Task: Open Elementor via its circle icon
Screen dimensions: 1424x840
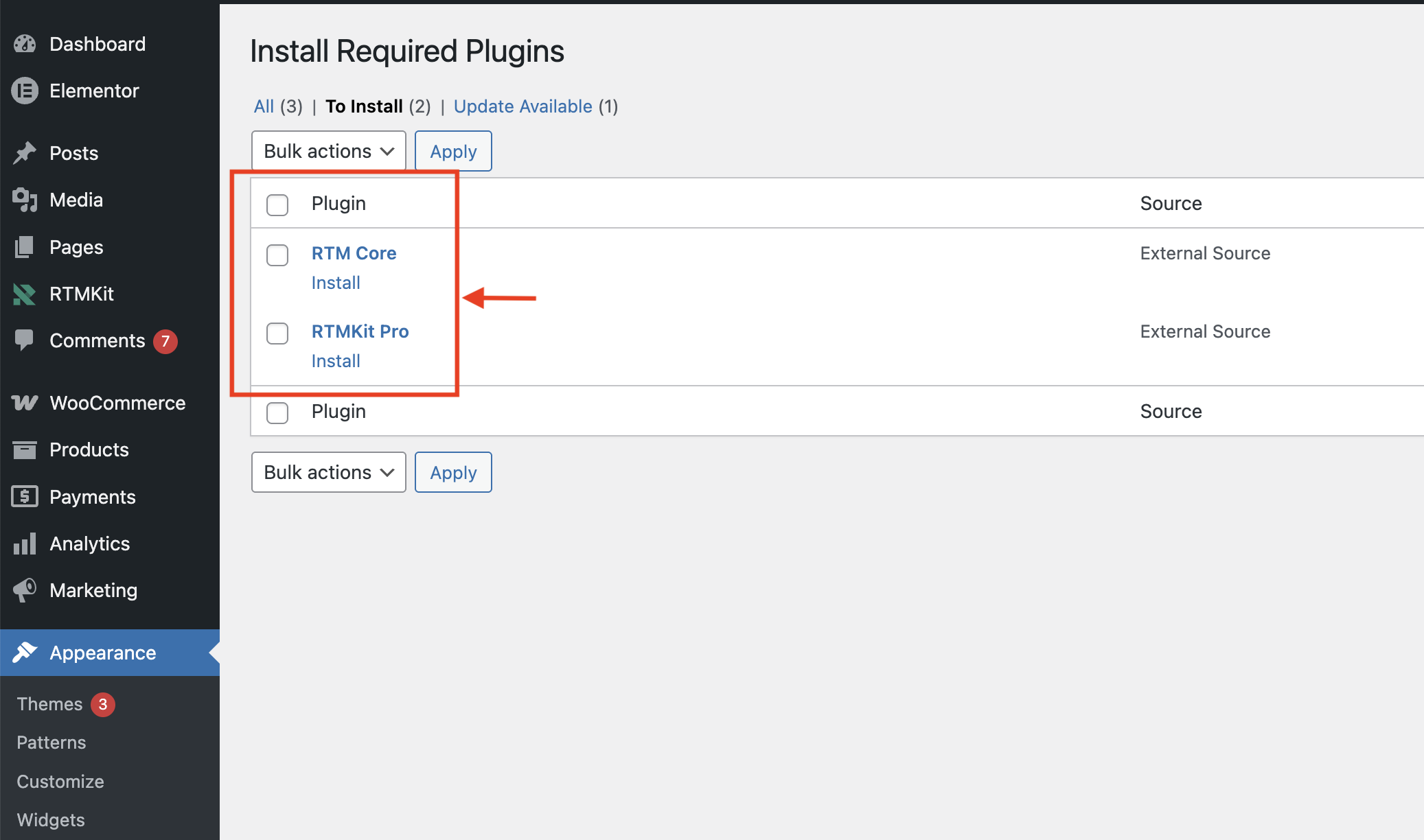Action: pyautogui.click(x=25, y=91)
